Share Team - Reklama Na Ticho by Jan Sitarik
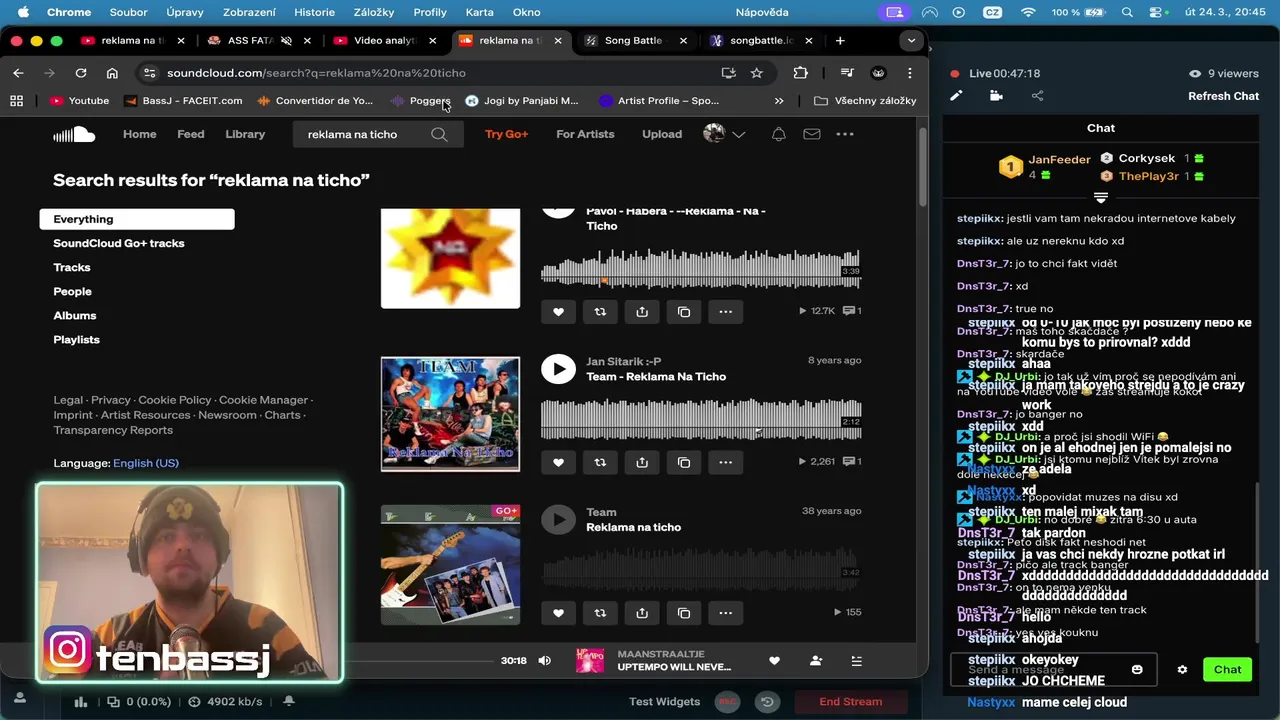 coord(642,462)
